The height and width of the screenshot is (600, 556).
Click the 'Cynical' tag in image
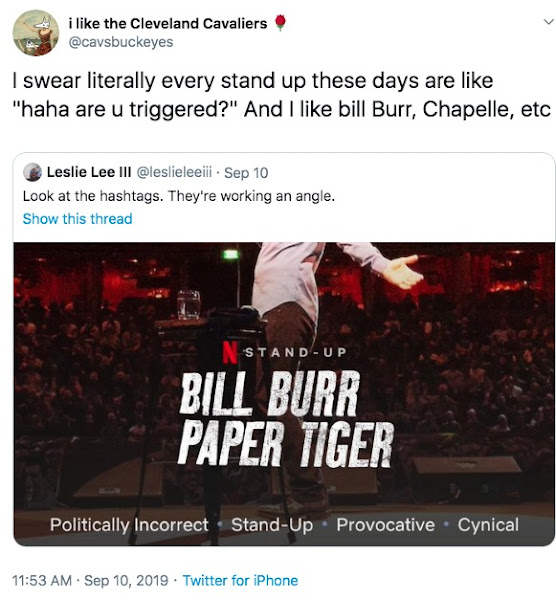pos(488,525)
